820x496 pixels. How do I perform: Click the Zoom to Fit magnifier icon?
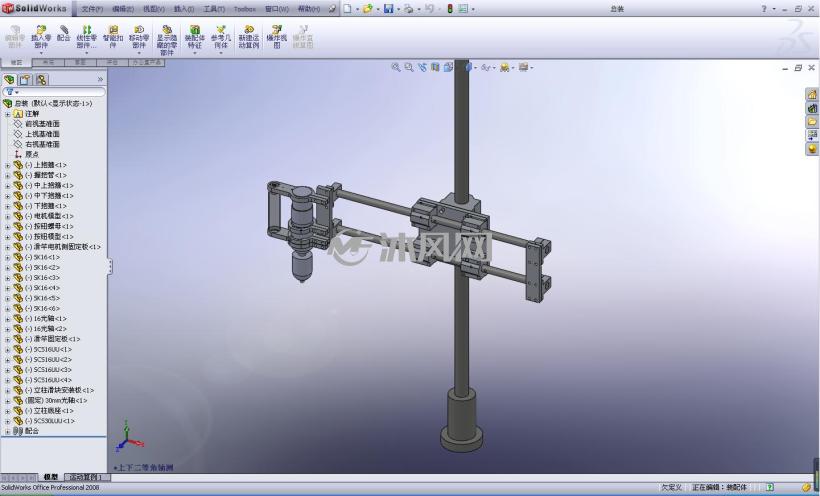coord(396,67)
